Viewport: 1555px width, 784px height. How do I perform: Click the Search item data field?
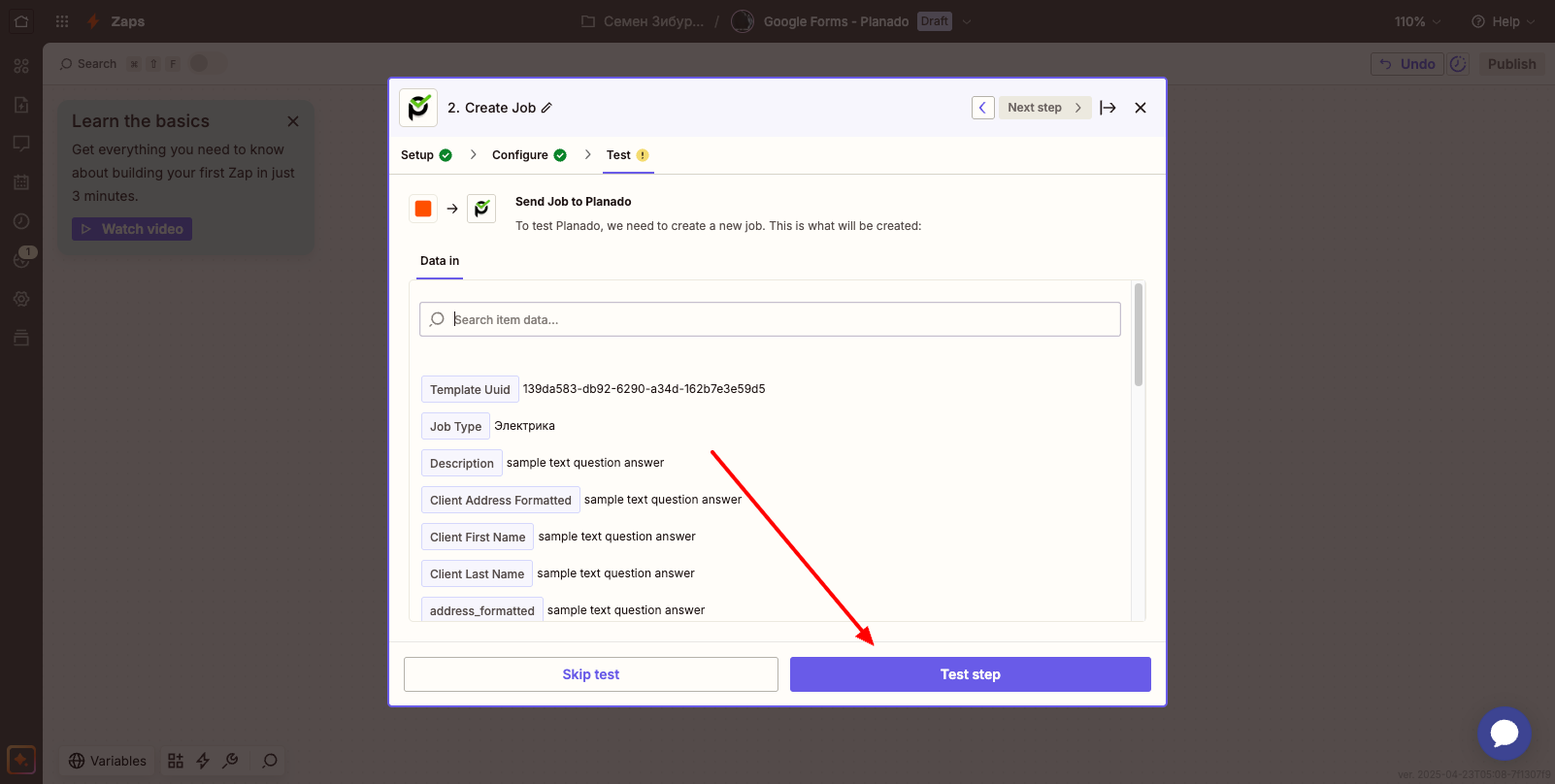click(x=770, y=319)
